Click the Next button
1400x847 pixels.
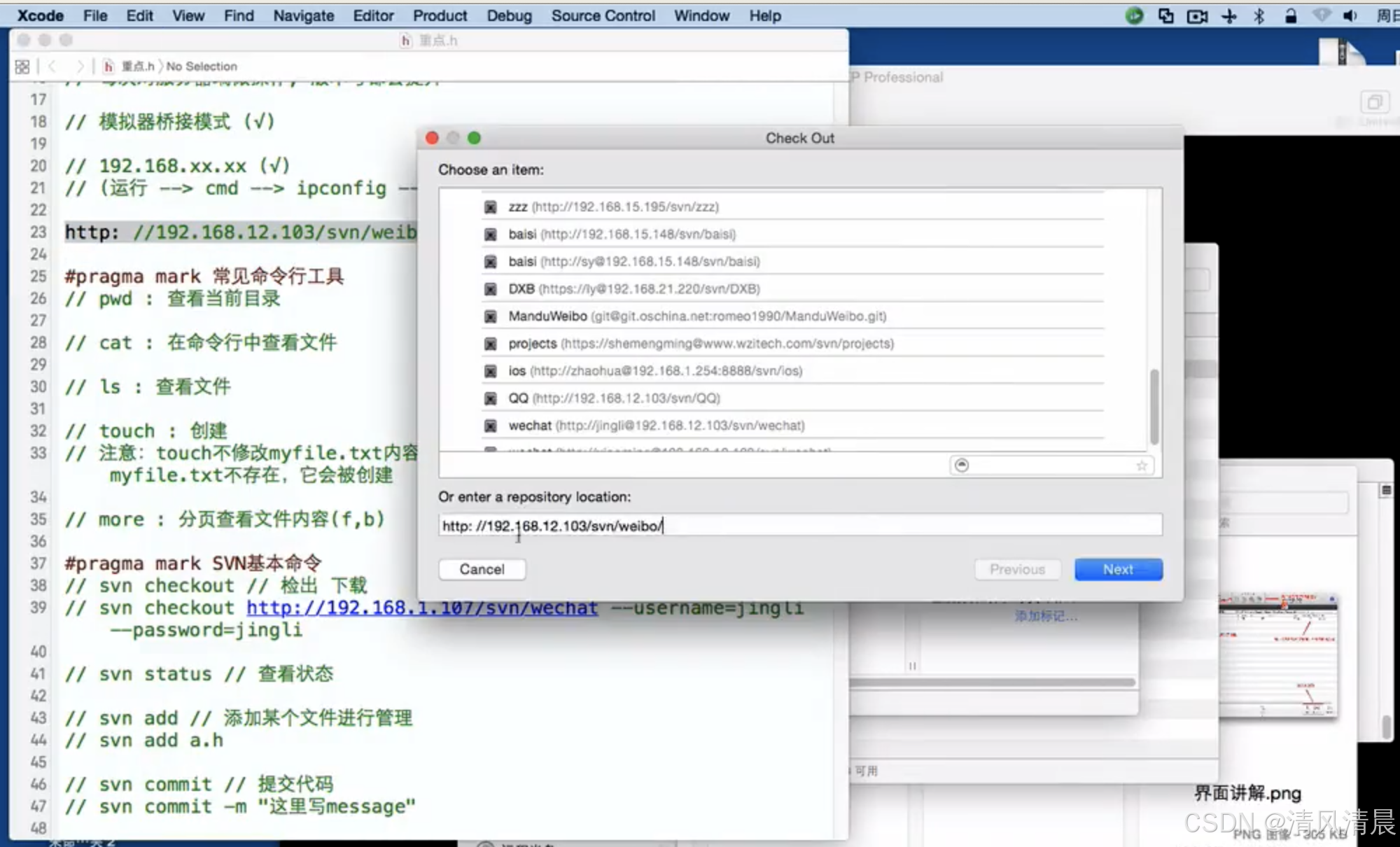[x=1118, y=569]
